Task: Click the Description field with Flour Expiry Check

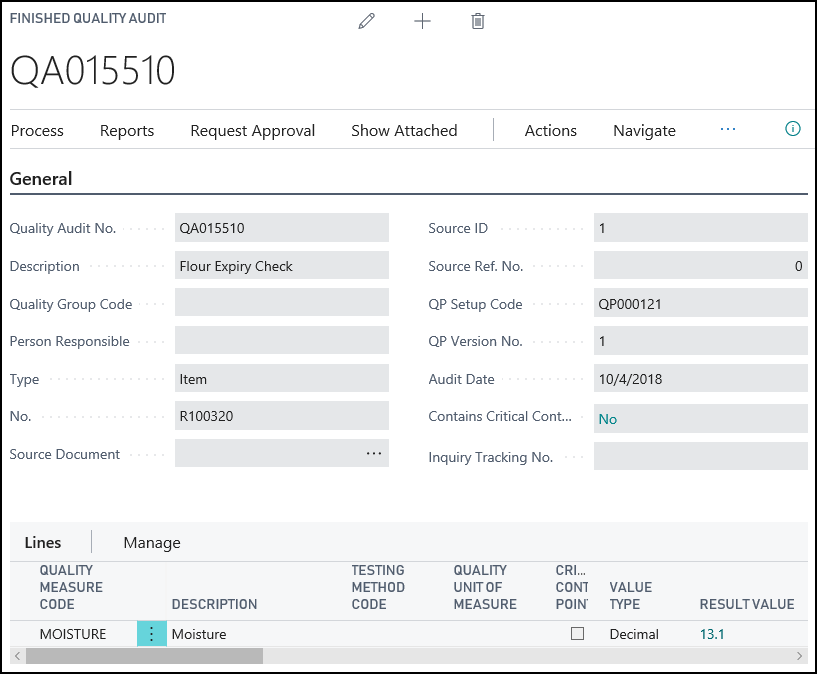Action: pyautogui.click(x=281, y=266)
